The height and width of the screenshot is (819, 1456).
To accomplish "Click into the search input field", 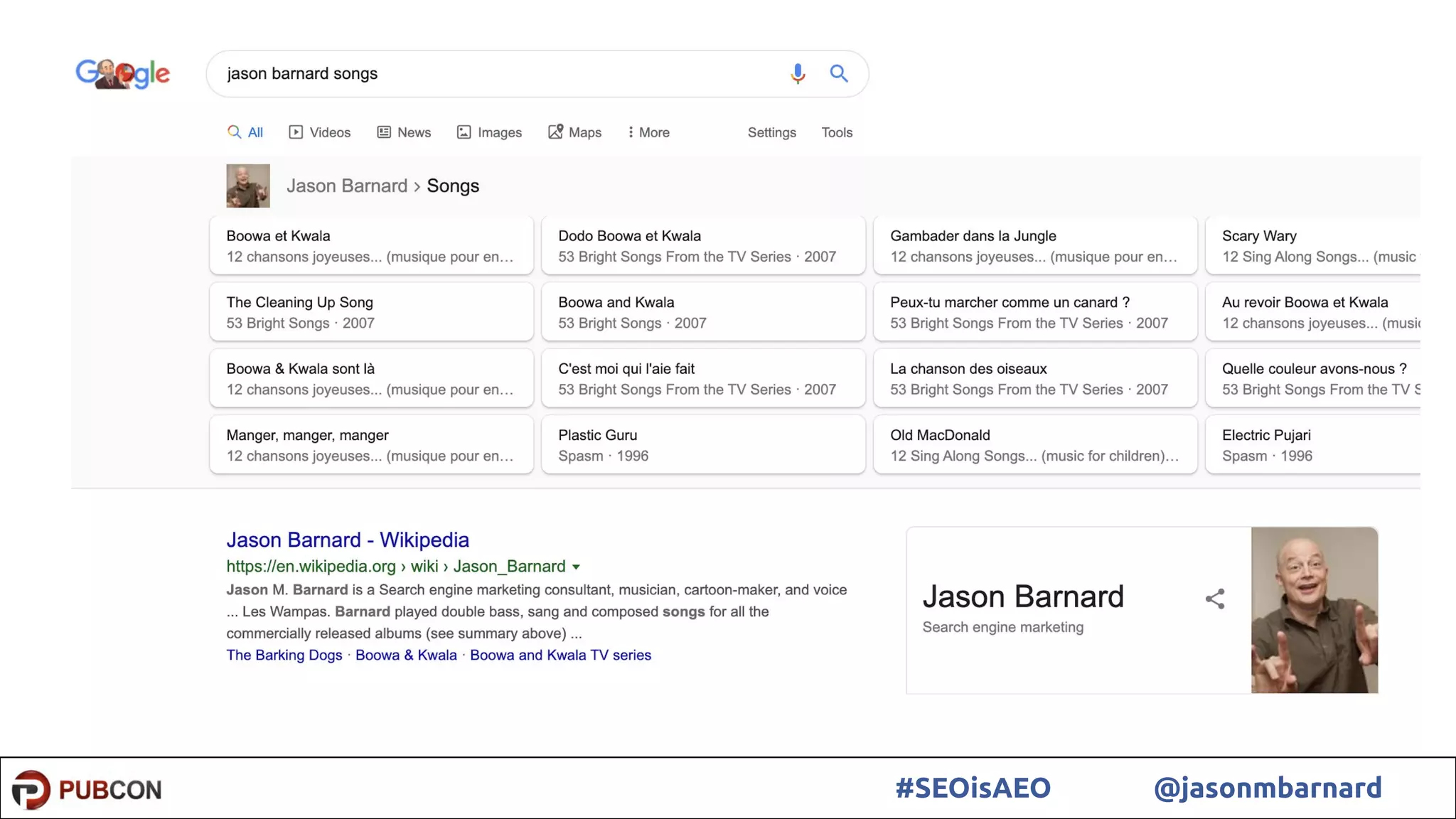I will 498,73.
